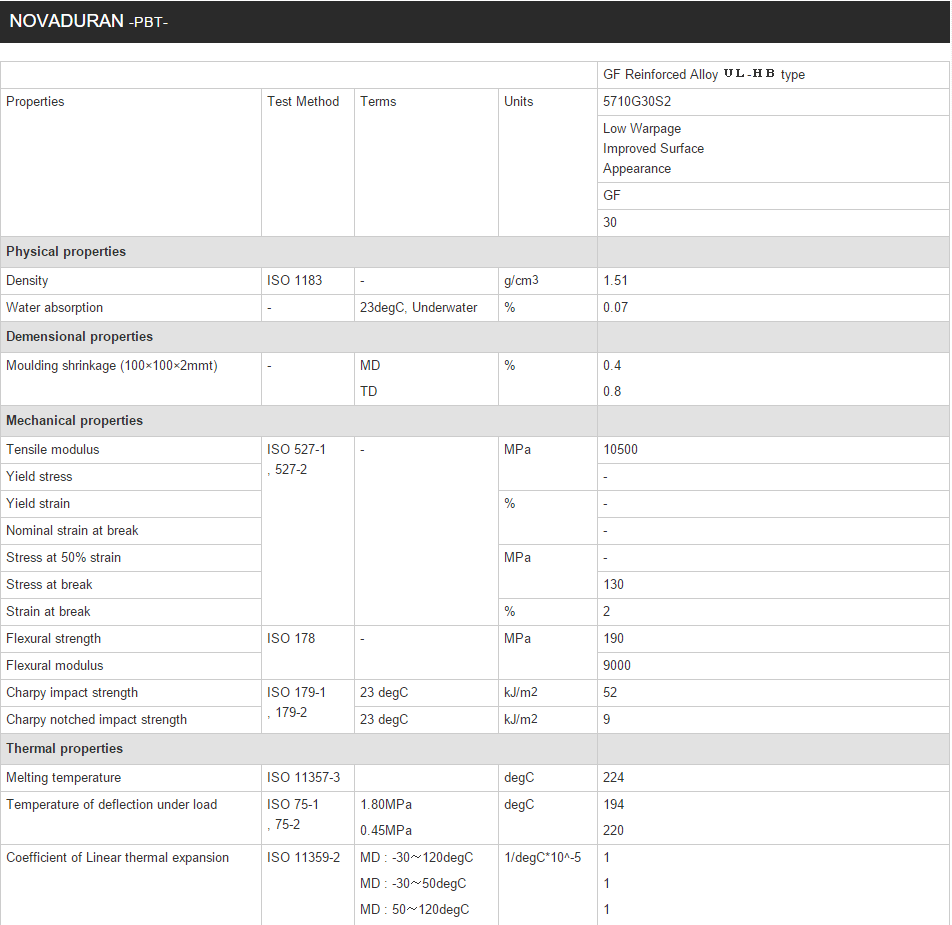Click the MD : 50~120degC term
This screenshot has width=952, height=925.
click(415, 910)
